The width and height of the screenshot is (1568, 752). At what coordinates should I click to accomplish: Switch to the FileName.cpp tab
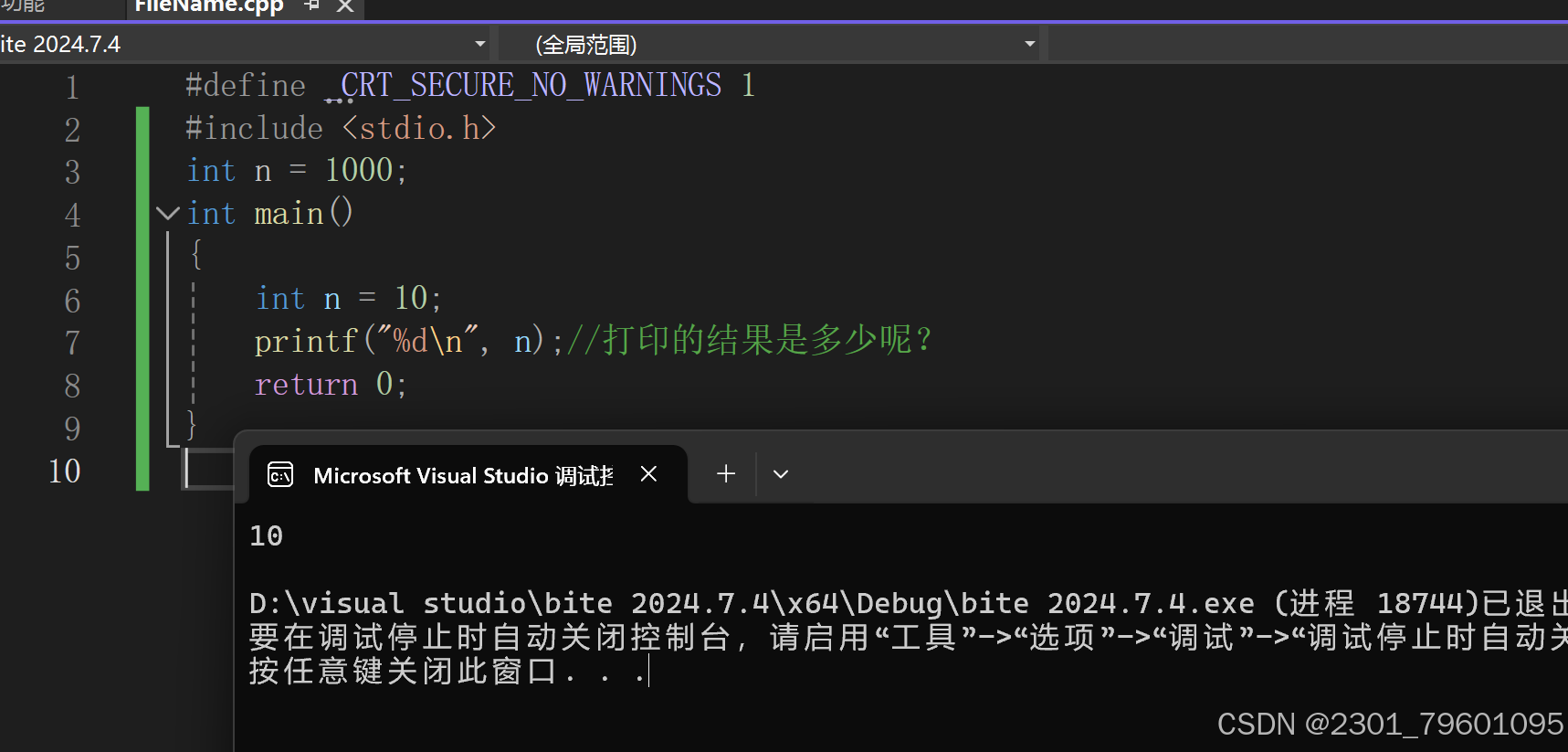[x=209, y=7]
